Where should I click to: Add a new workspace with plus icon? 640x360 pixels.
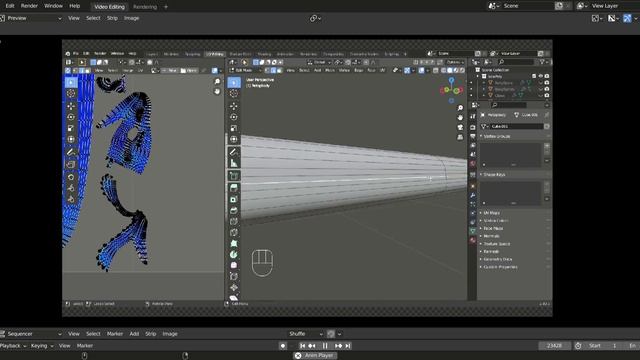[x=166, y=7]
